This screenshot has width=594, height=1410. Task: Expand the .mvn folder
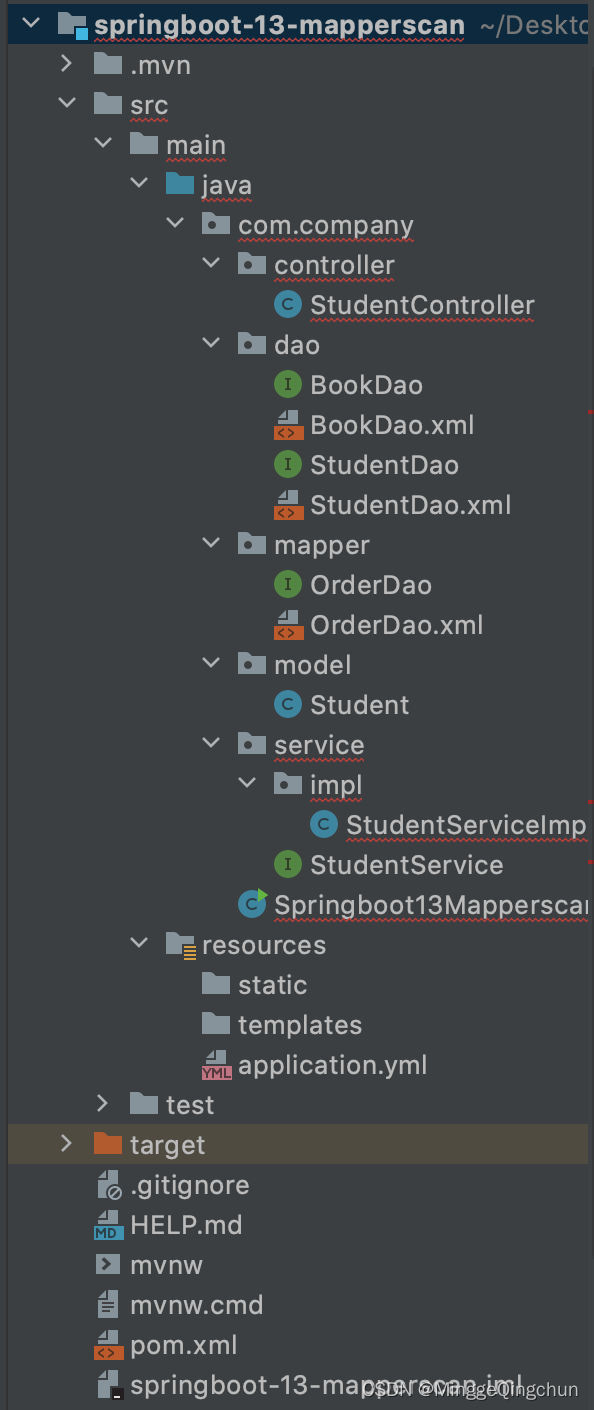pos(66,64)
